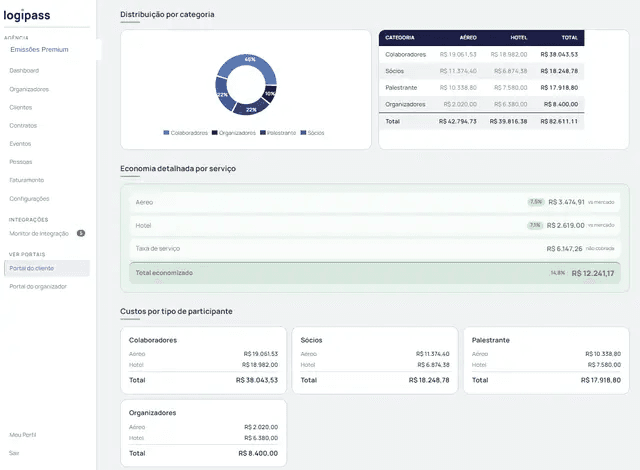Click R$ 12.241,17 total saved value
The image size is (640, 470).
click(x=593, y=273)
